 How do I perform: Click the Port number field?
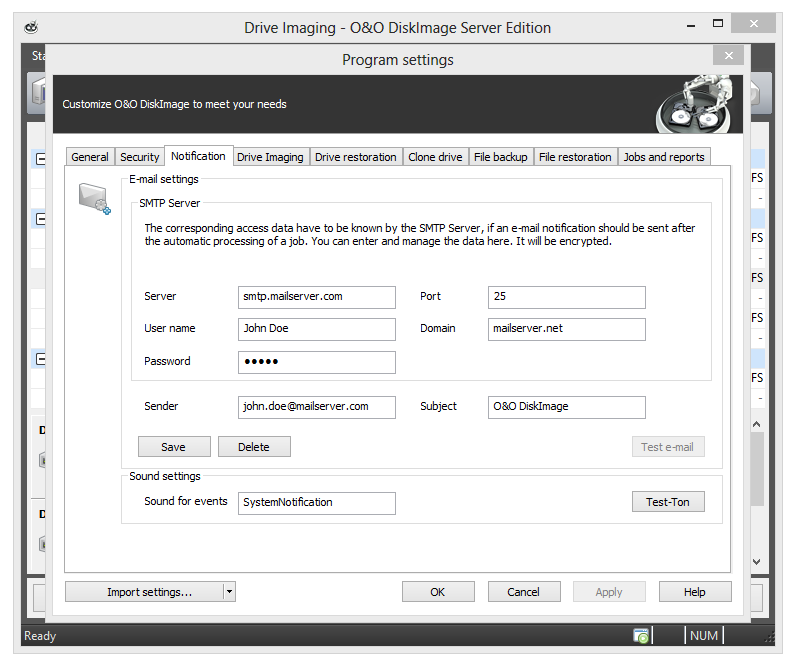tap(567, 297)
